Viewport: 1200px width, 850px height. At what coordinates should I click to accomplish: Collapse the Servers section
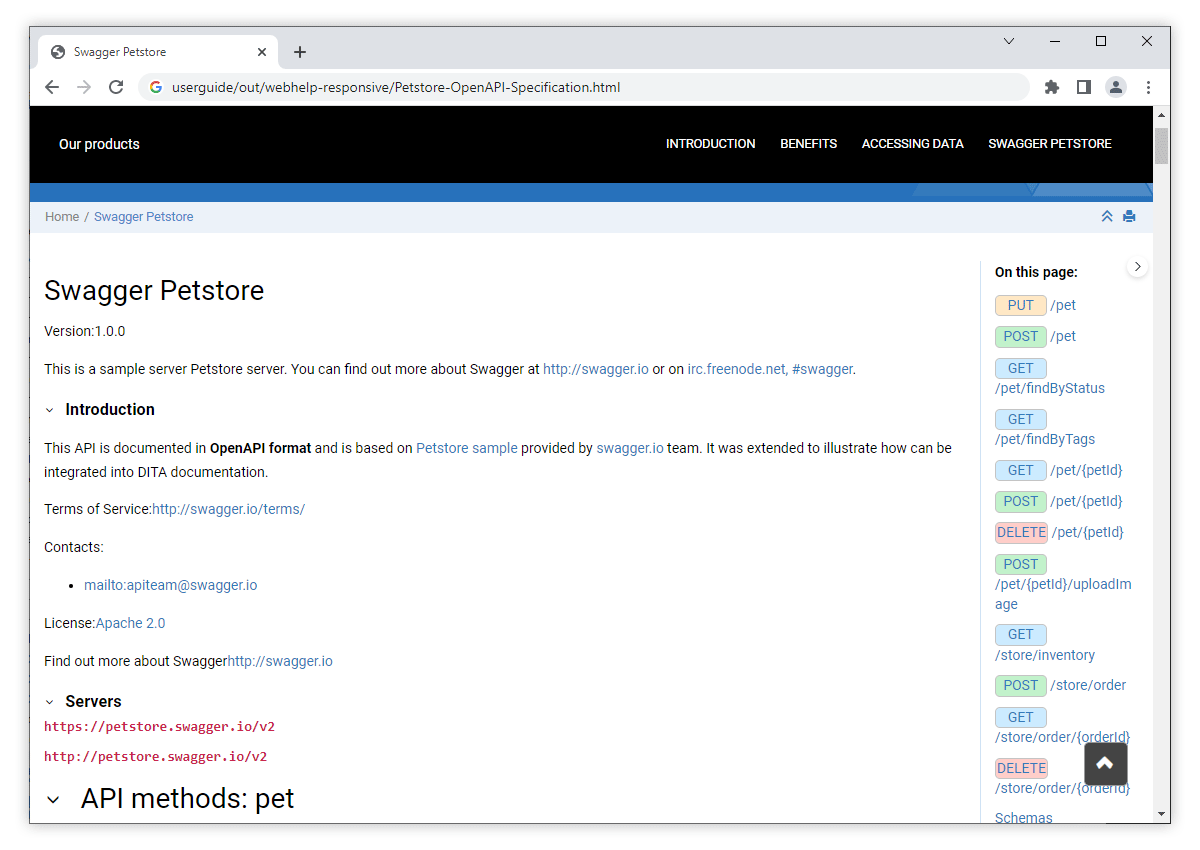[50, 702]
